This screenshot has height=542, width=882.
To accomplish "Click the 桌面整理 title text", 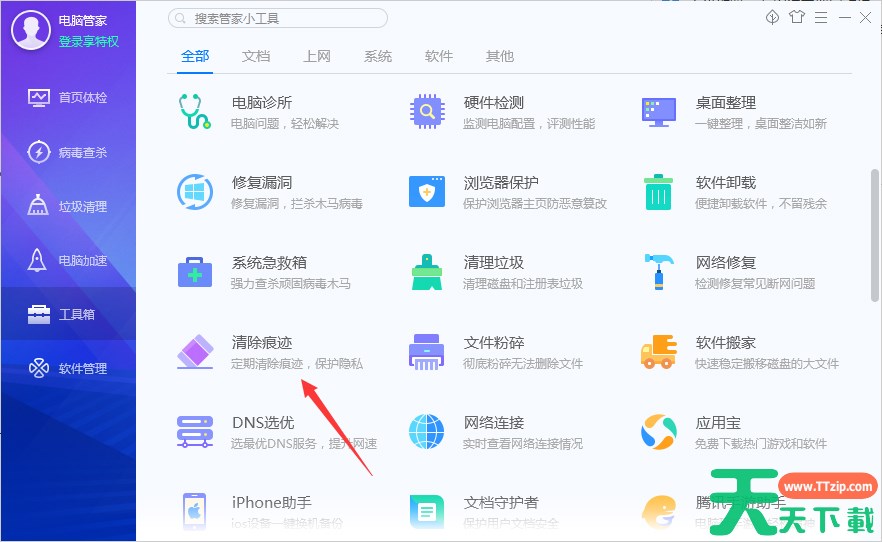I will click(x=726, y=103).
